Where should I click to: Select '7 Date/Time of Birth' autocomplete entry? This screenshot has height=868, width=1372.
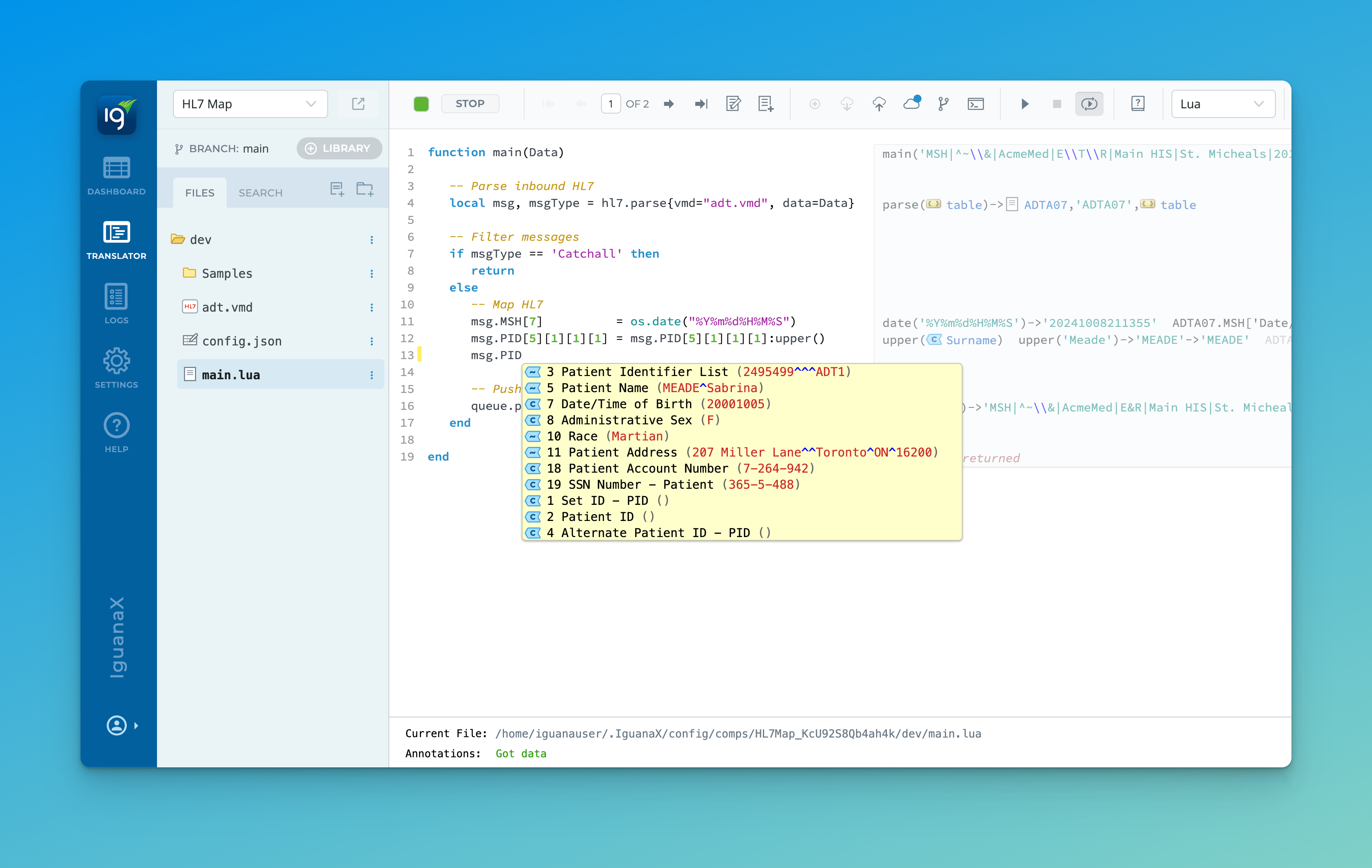tap(742, 403)
